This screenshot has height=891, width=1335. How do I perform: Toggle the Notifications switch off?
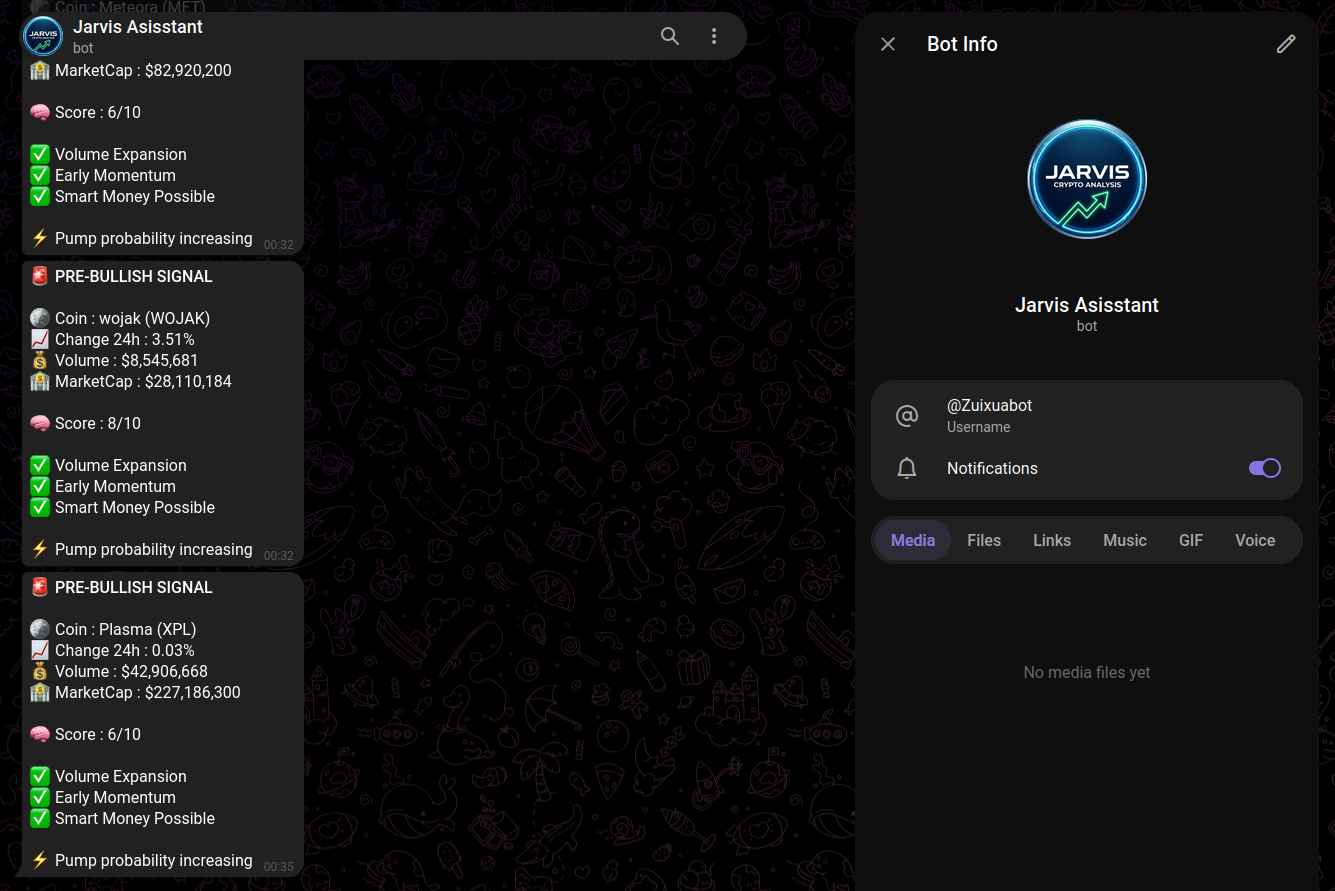pyautogui.click(x=1265, y=468)
